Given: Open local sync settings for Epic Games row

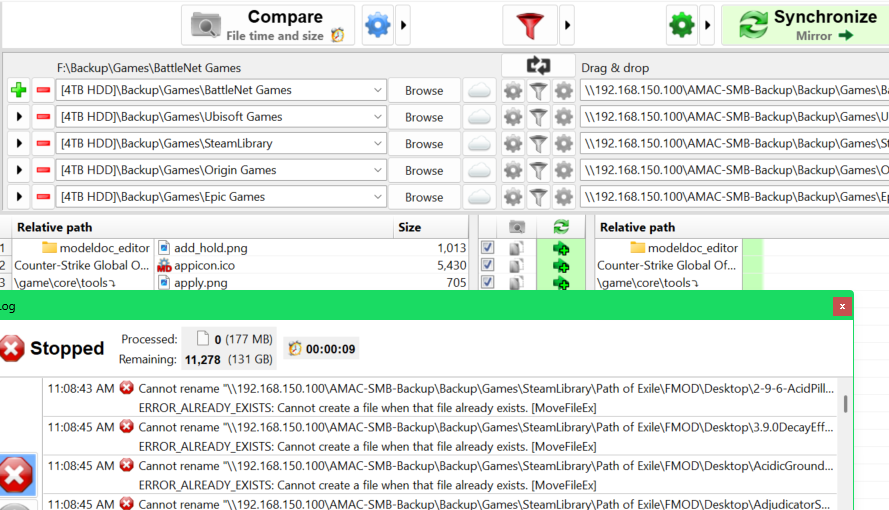Looking at the screenshot, I should [x=564, y=197].
